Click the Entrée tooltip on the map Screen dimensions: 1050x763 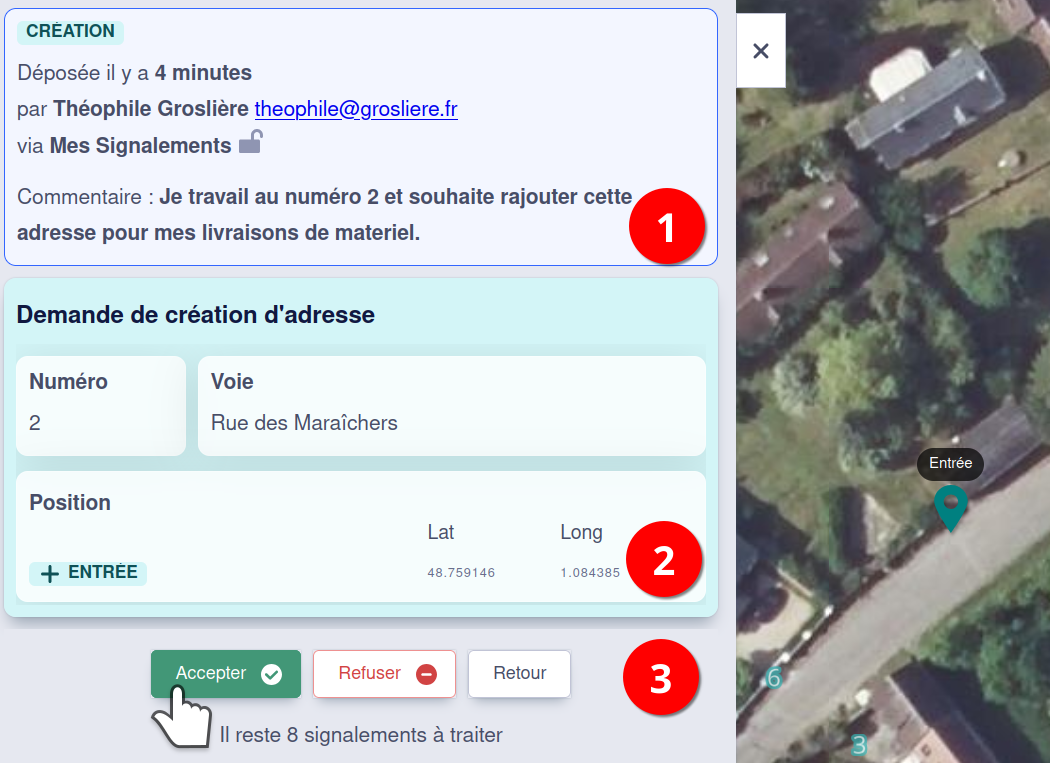(x=950, y=463)
